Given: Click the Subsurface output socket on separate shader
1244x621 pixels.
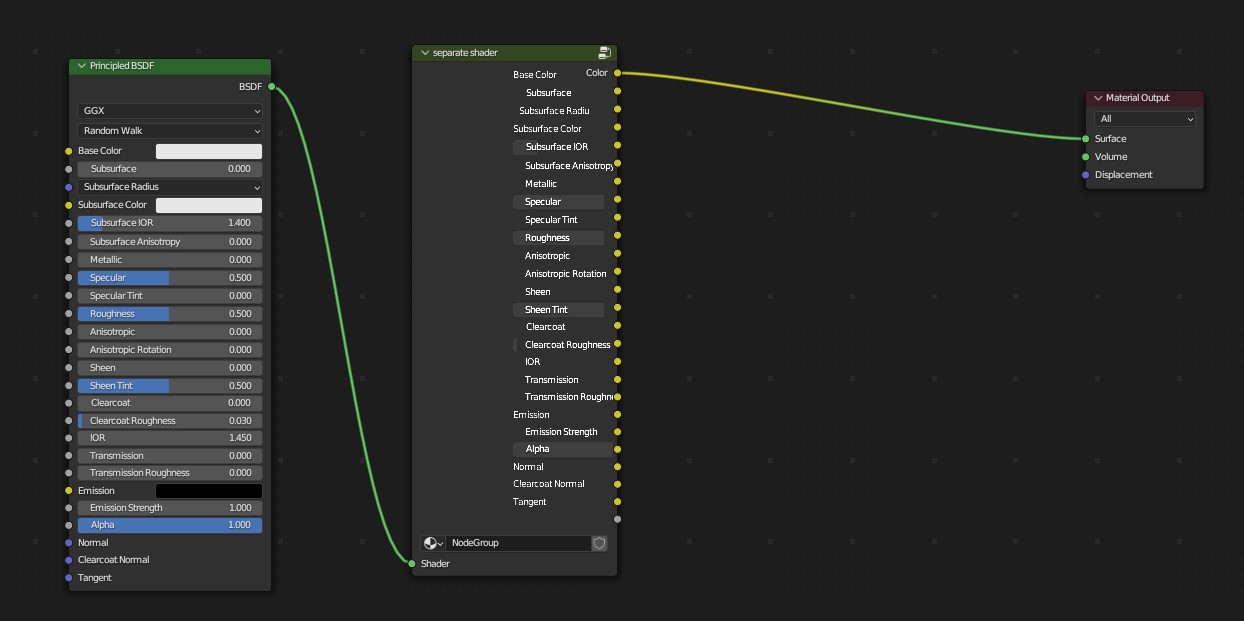Looking at the screenshot, I should pos(617,92).
